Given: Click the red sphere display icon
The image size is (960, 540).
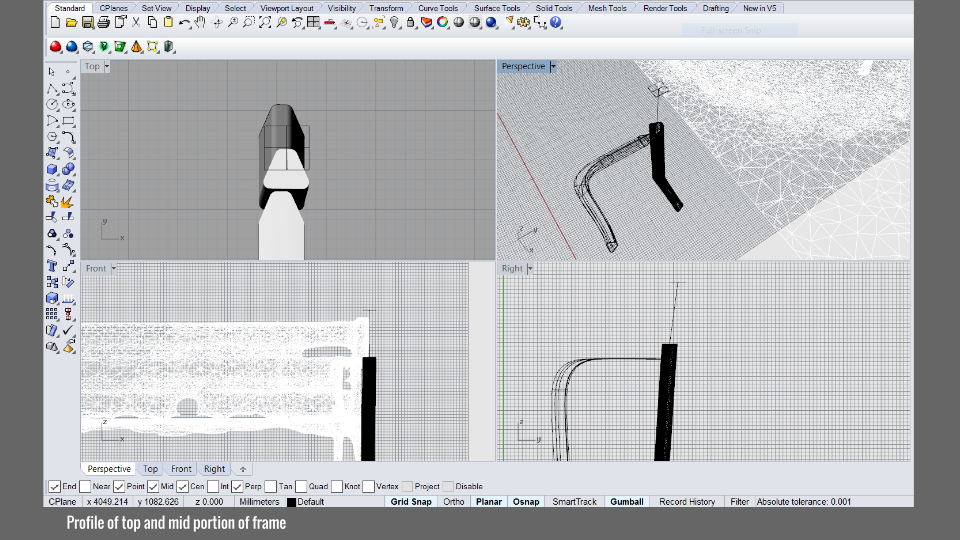Looking at the screenshot, I should (x=56, y=46).
